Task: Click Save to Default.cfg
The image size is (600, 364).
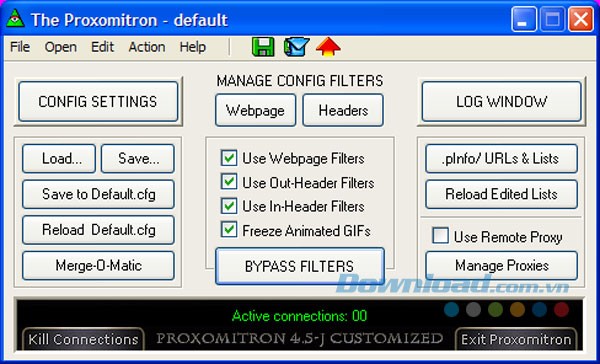Action: click(98, 194)
